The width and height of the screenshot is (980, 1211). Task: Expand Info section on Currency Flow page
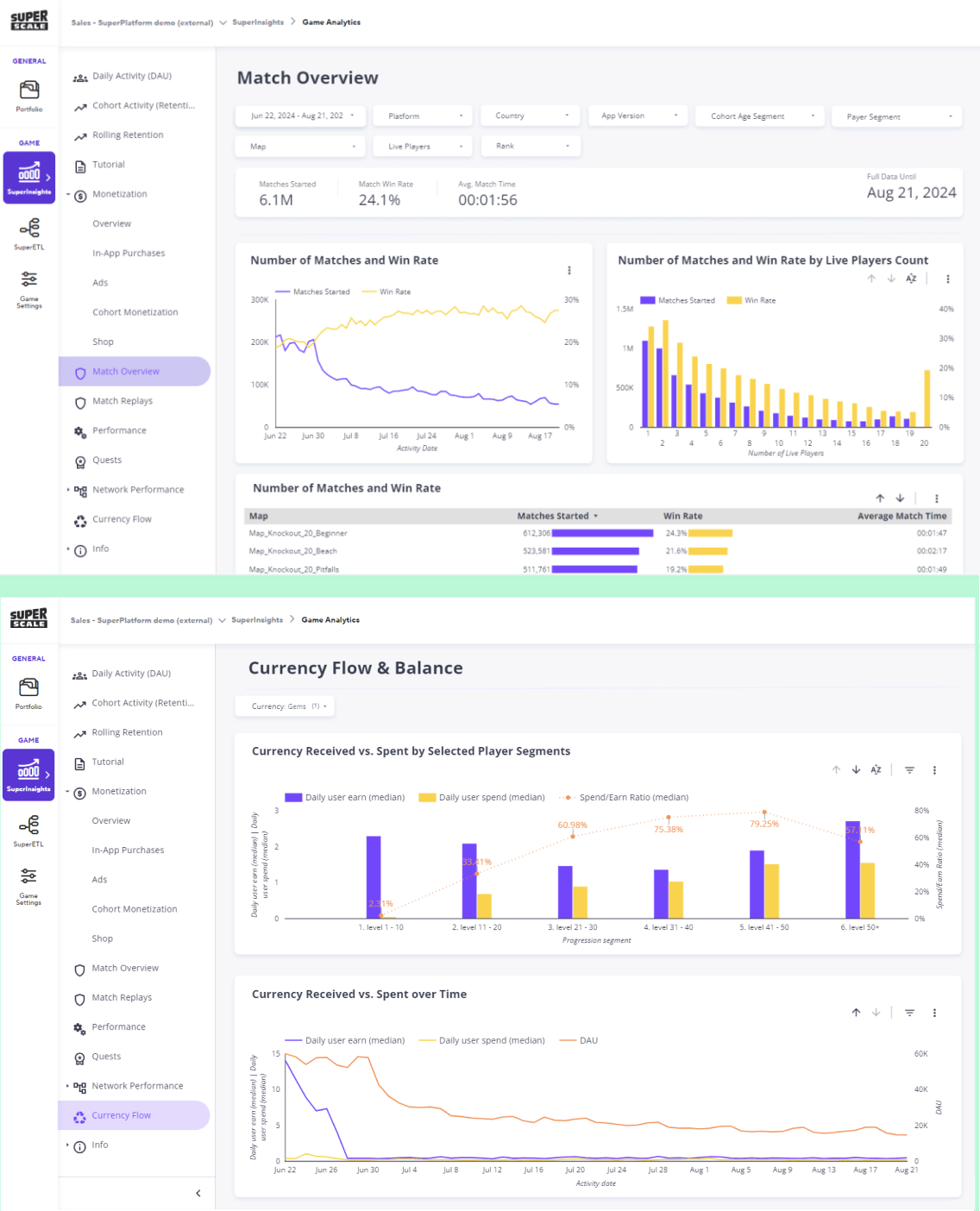(x=67, y=1145)
